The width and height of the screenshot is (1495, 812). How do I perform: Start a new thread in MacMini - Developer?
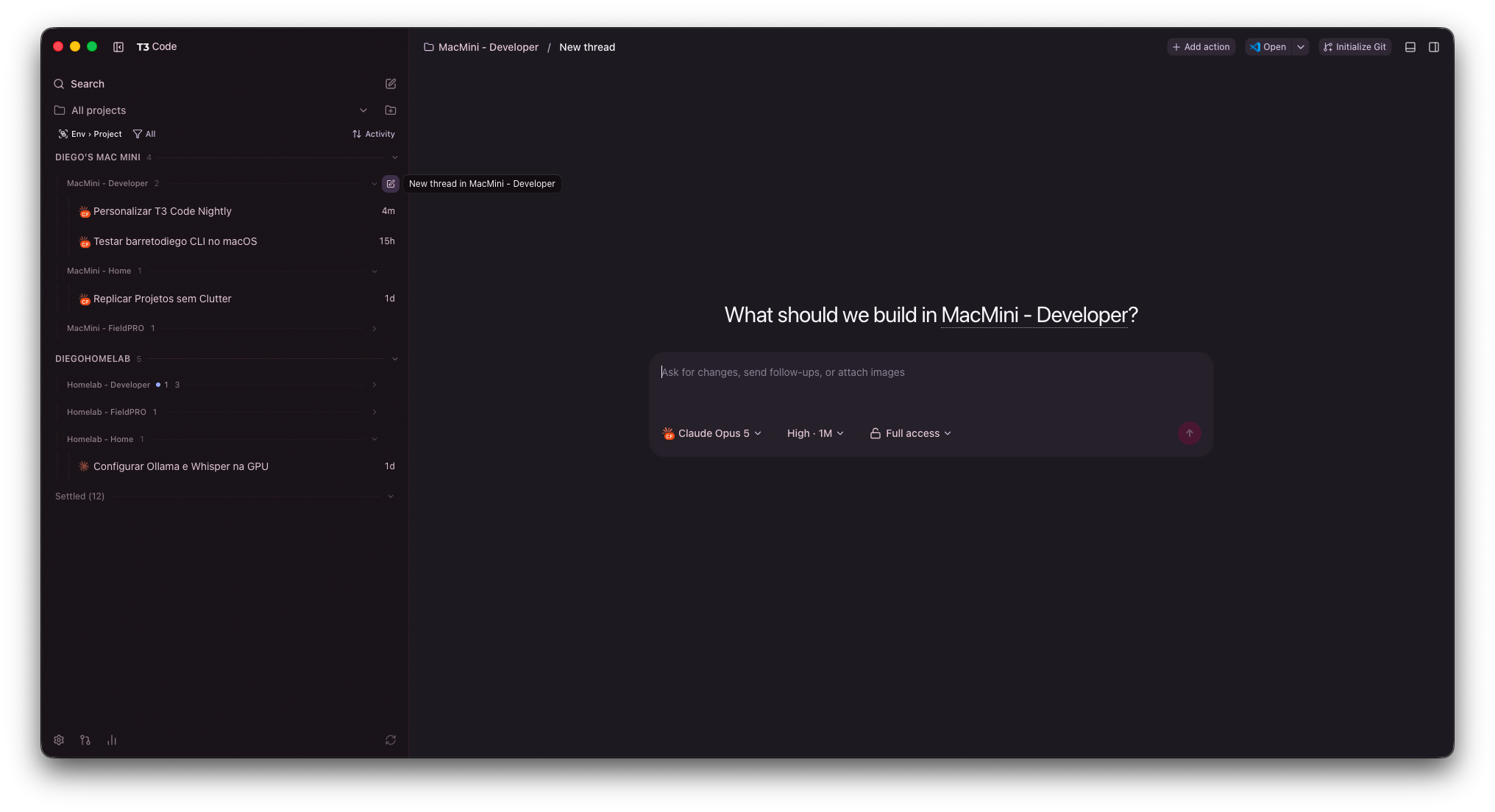click(391, 184)
